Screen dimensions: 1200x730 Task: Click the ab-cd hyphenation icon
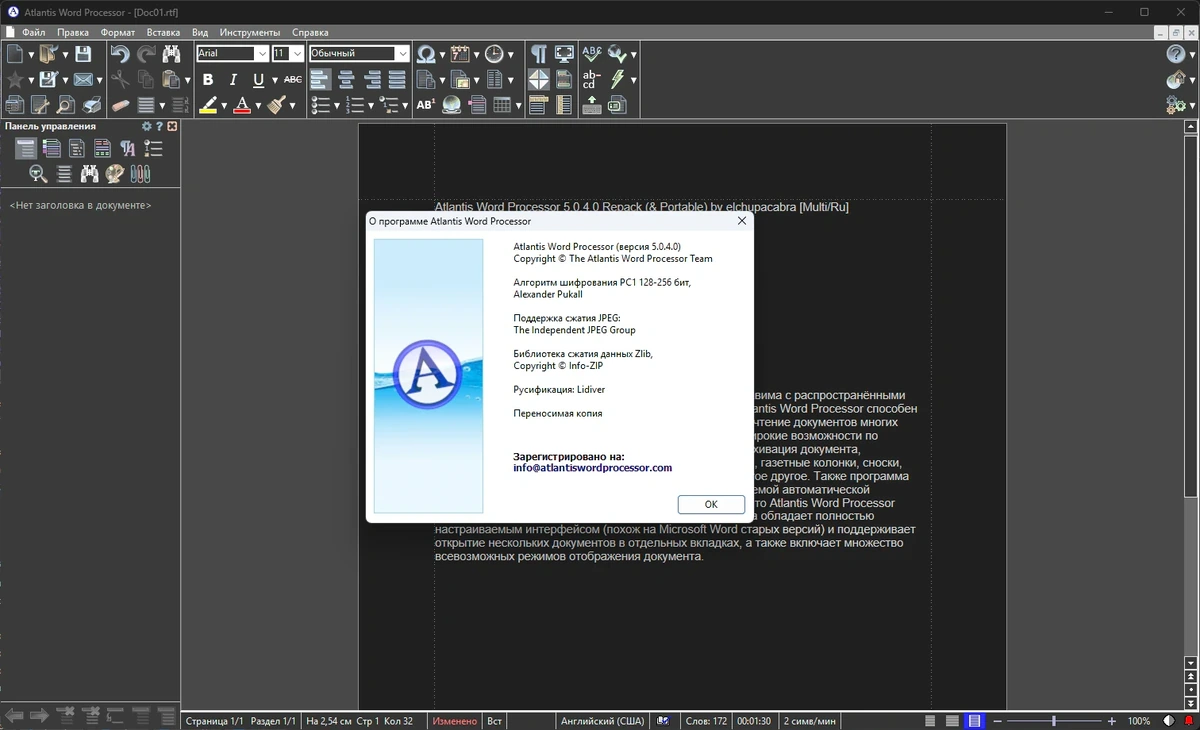(592, 79)
